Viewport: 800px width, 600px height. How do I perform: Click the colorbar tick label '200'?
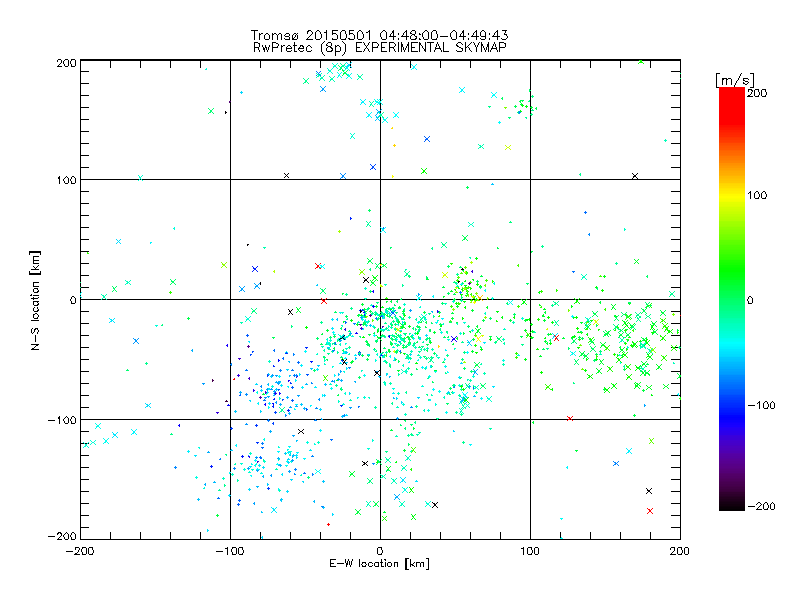(x=757, y=93)
